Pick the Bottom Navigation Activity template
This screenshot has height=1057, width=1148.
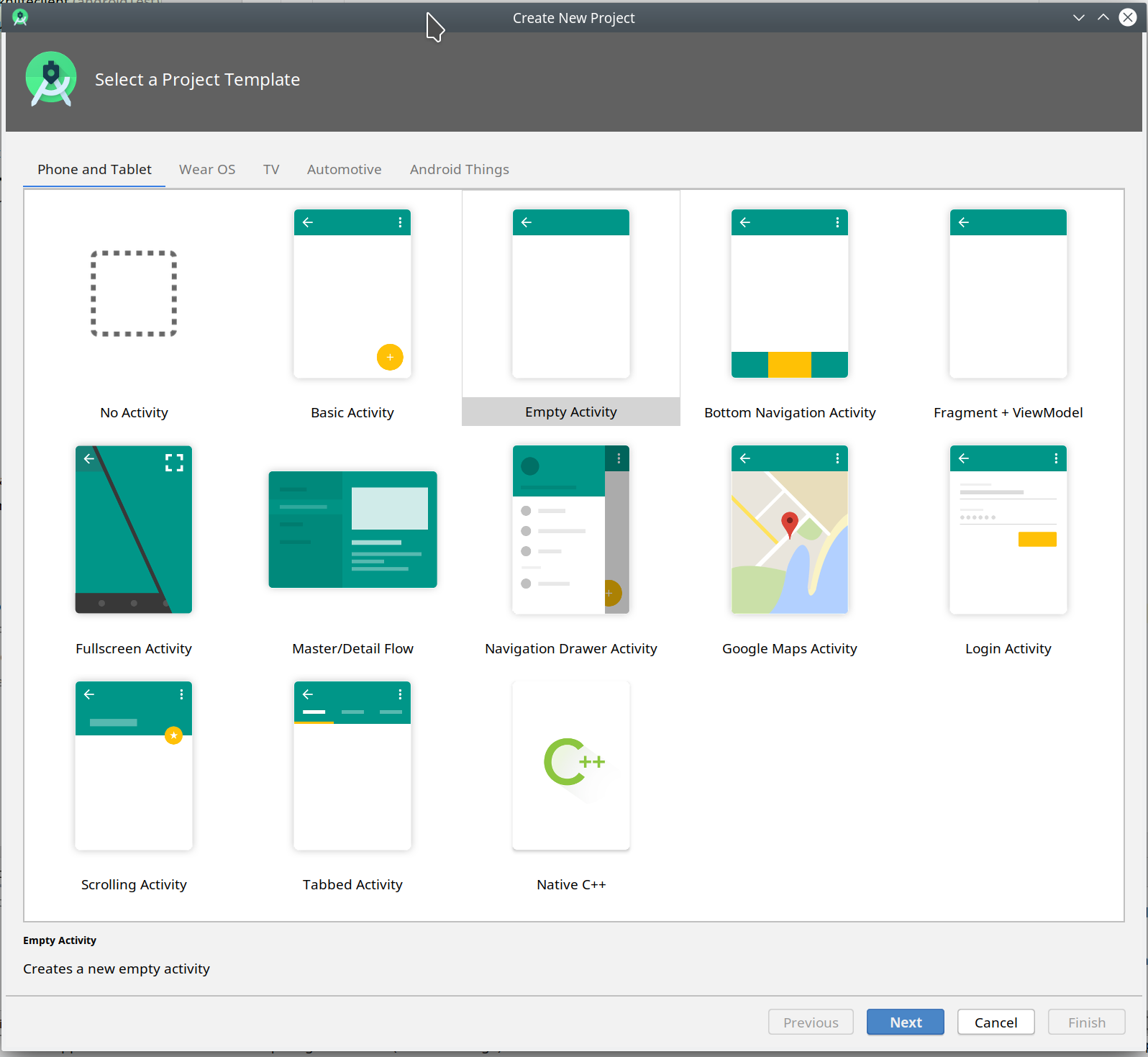(x=789, y=294)
